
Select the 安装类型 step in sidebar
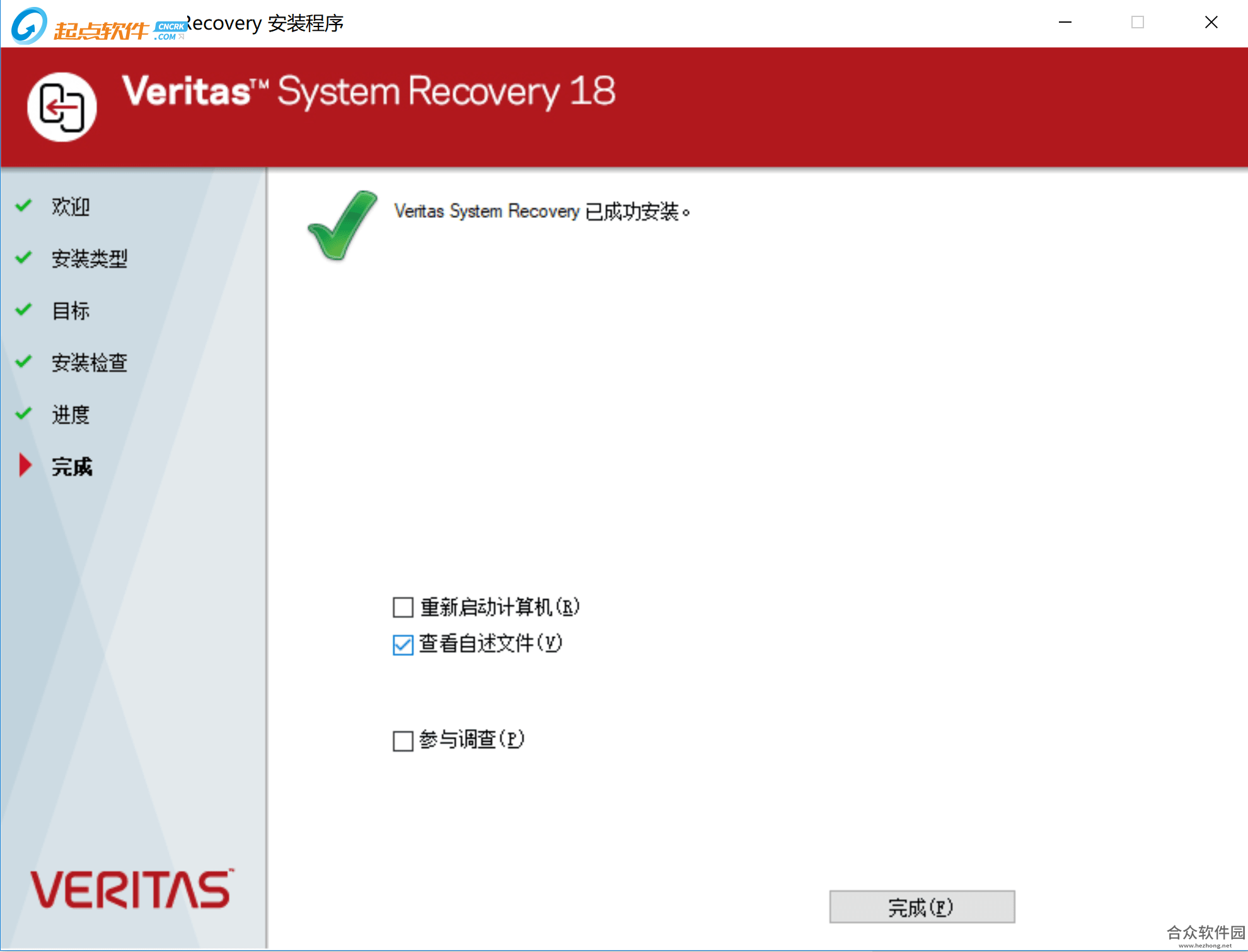[90, 258]
